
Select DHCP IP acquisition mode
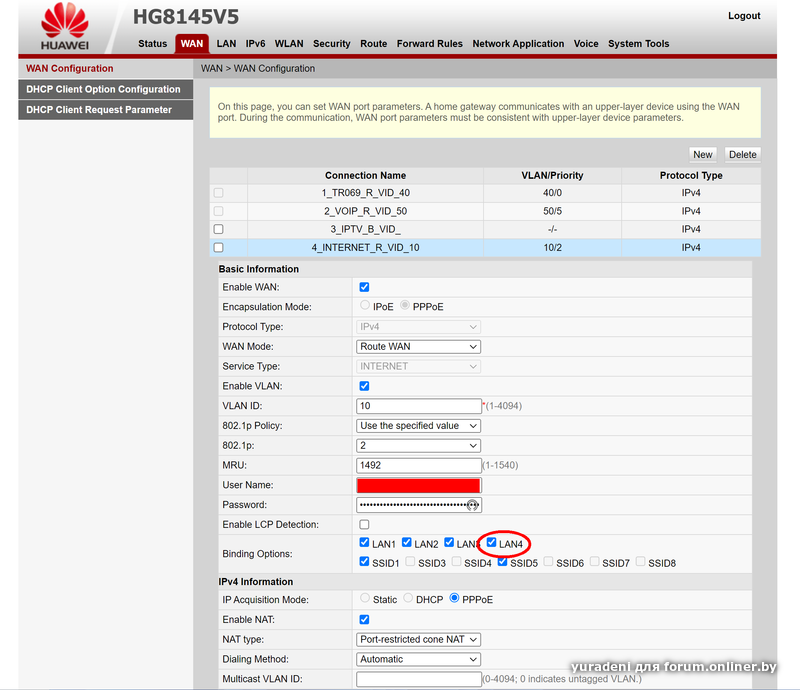[408, 599]
